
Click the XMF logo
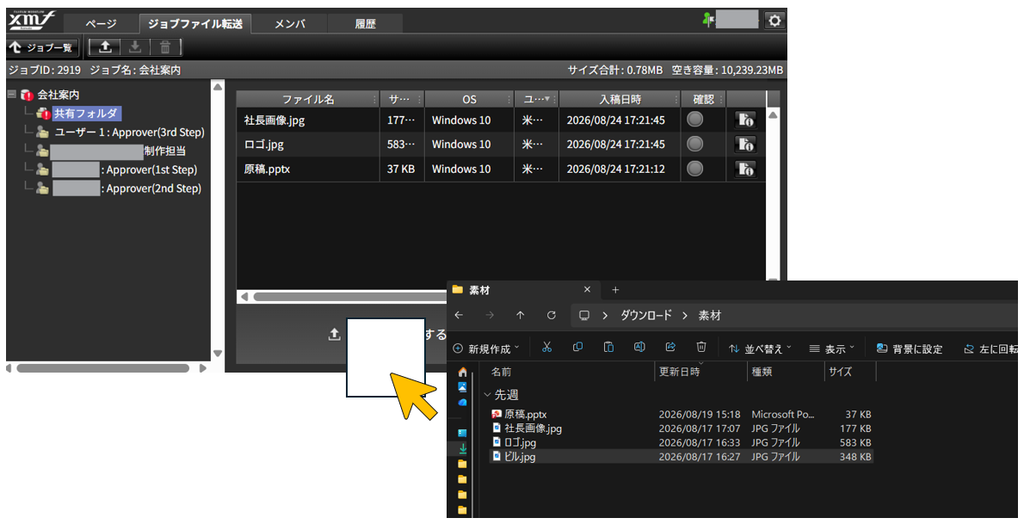click(31, 21)
